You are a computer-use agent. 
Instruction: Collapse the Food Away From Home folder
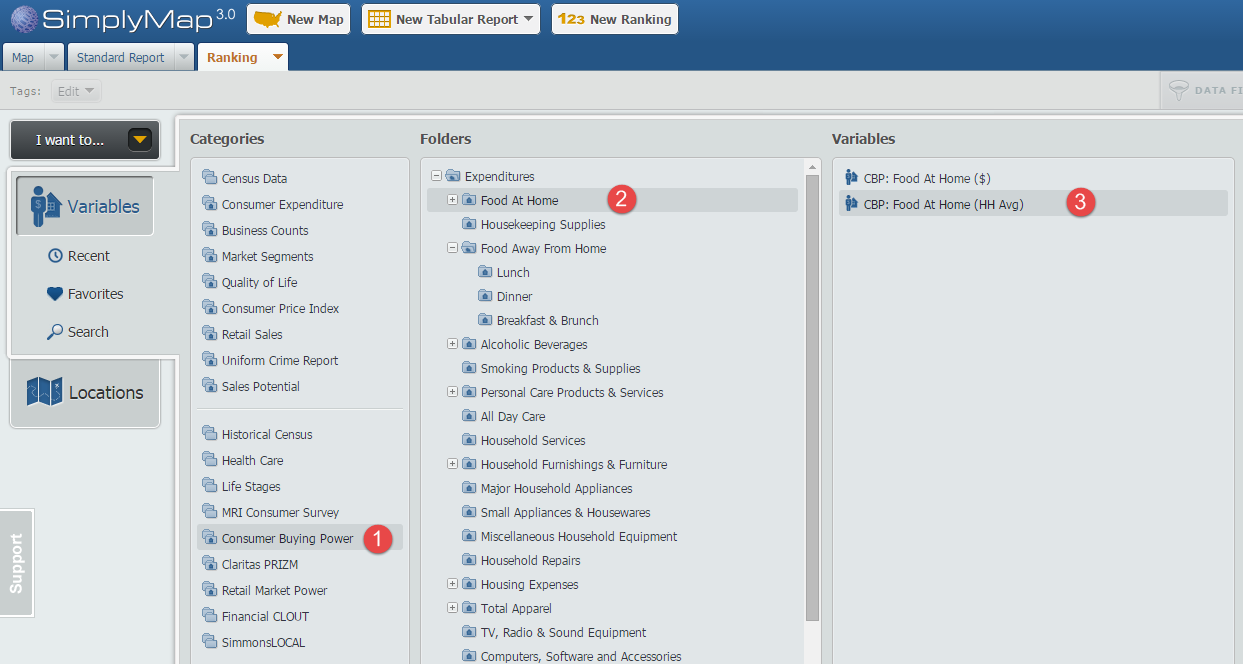452,248
